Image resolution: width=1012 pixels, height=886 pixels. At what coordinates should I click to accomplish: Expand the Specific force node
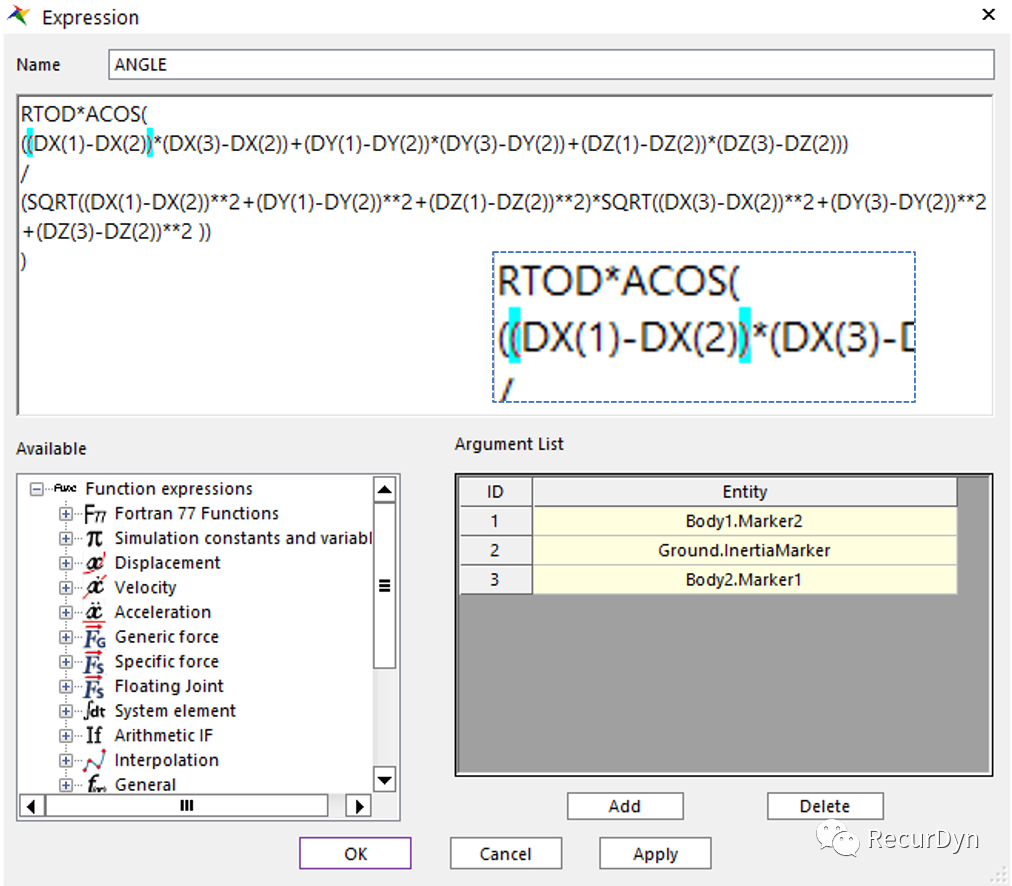pyautogui.click(x=66, y=662)
